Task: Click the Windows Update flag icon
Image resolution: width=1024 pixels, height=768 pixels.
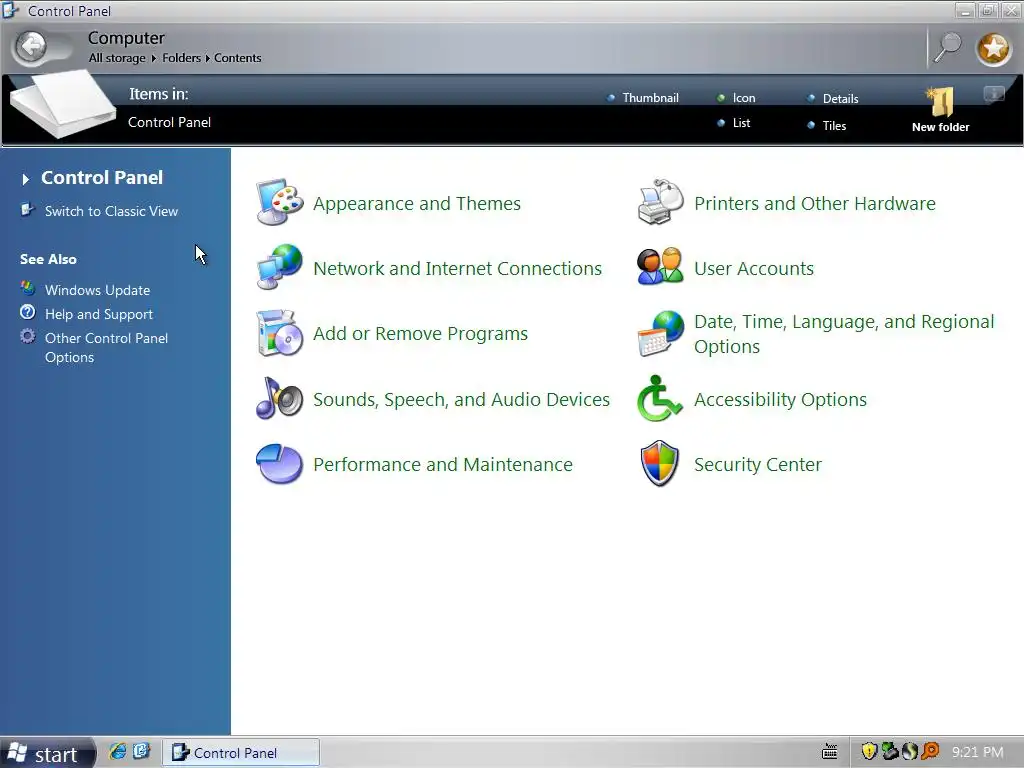Action: 27,288
